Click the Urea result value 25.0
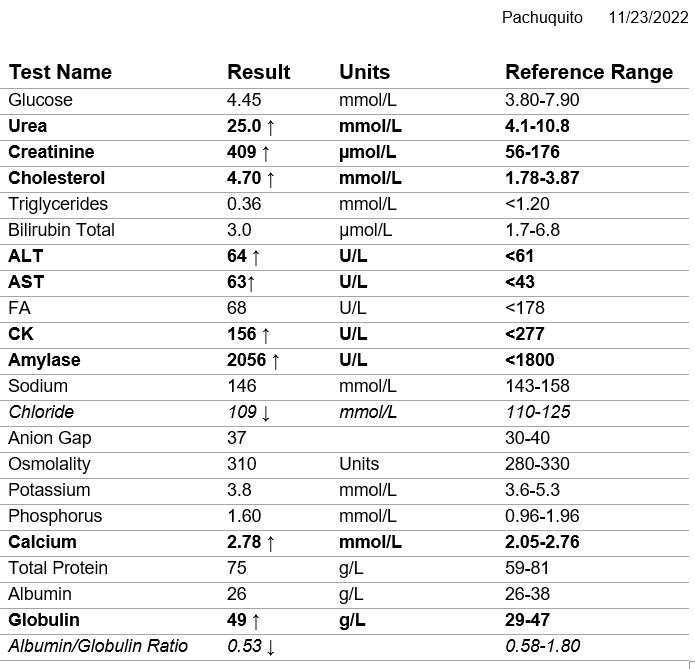Screen dimensions: 695x669 pyautogui.click(x=244, y=126)
